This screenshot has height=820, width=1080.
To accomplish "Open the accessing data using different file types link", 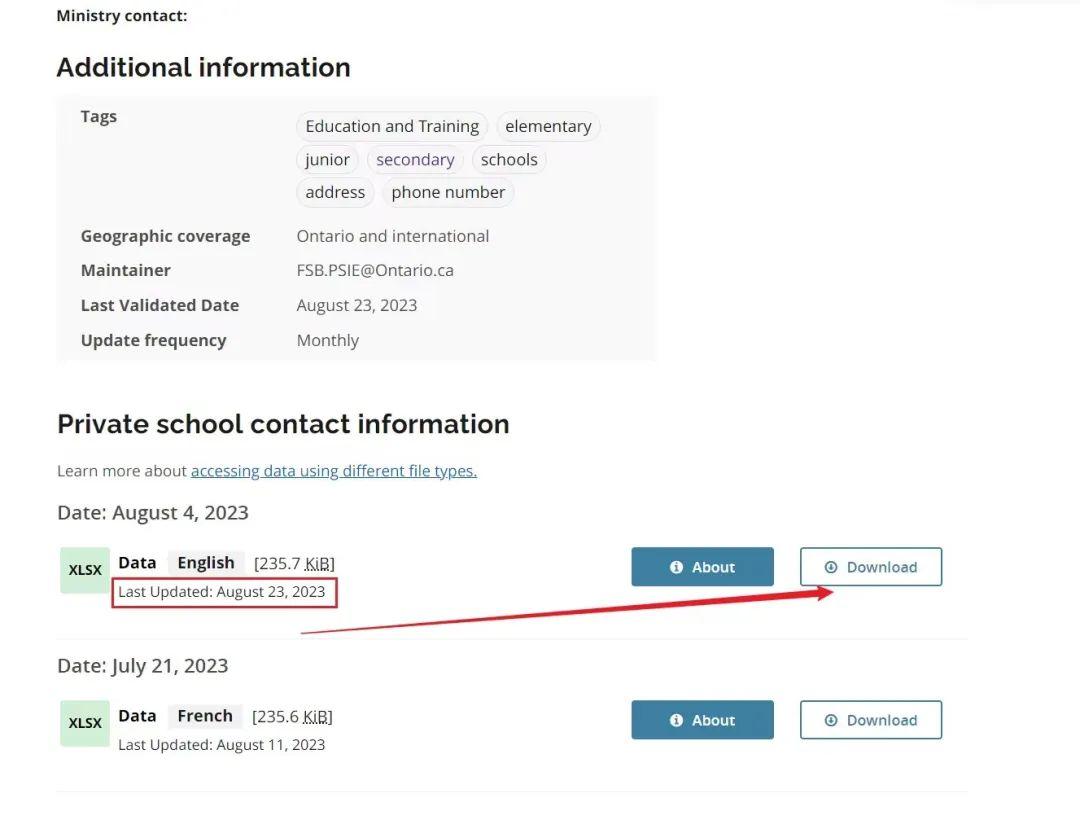I will [x=334, y=471].
